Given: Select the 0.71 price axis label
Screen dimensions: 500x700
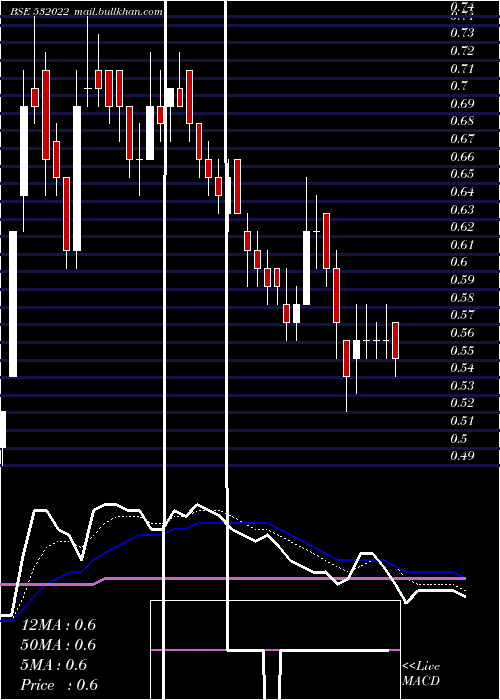Looking at the screenshot, I should tap(462, 69).
